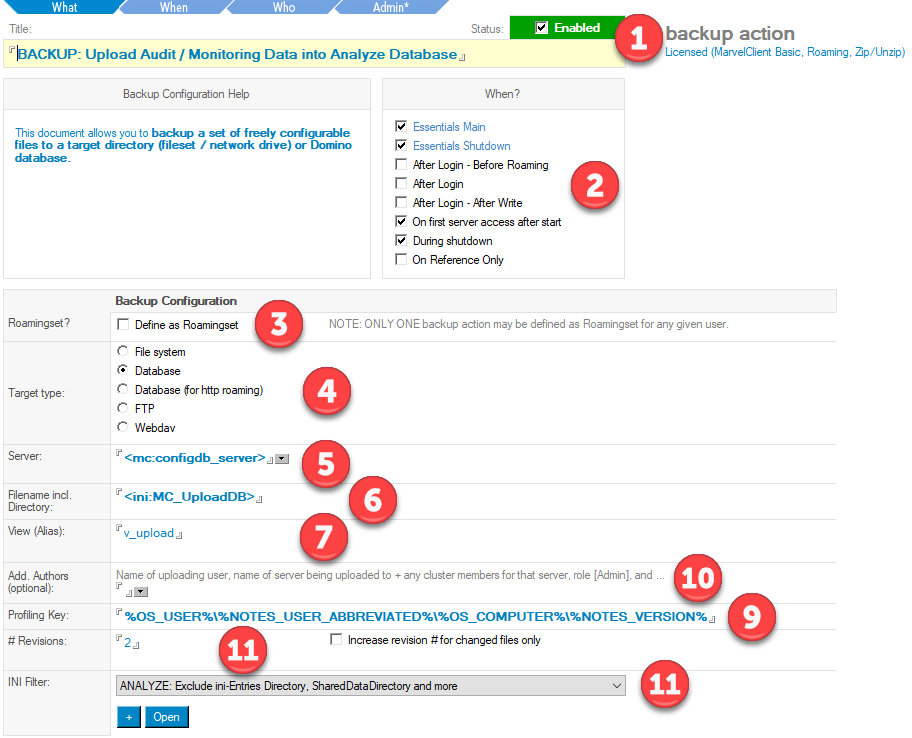Viewport: 912px width, 738px height.
Task: Click the Profiling Key field
Action: click(x=415, y=616)
